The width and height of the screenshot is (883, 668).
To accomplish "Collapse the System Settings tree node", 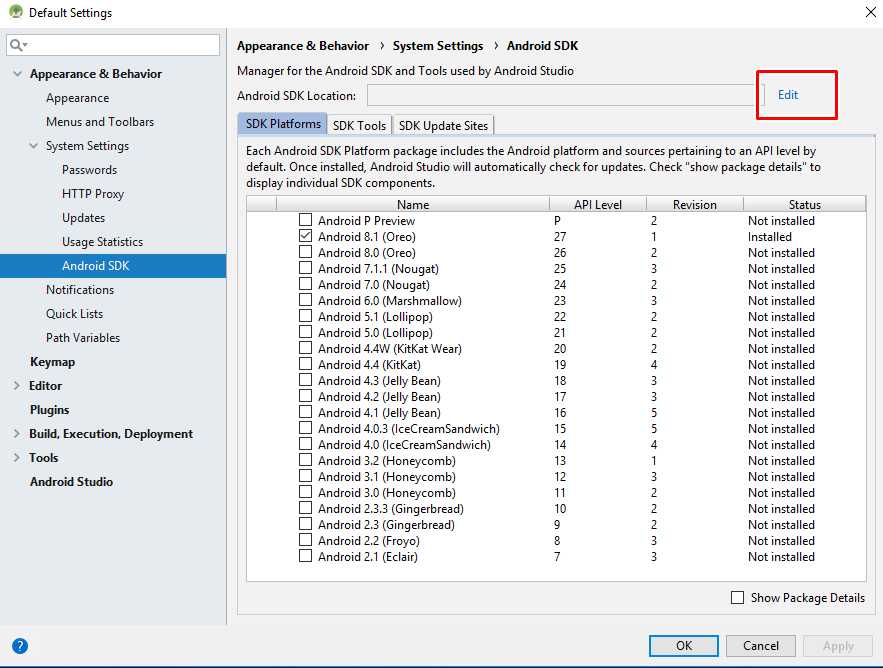I will click(32, 146).
